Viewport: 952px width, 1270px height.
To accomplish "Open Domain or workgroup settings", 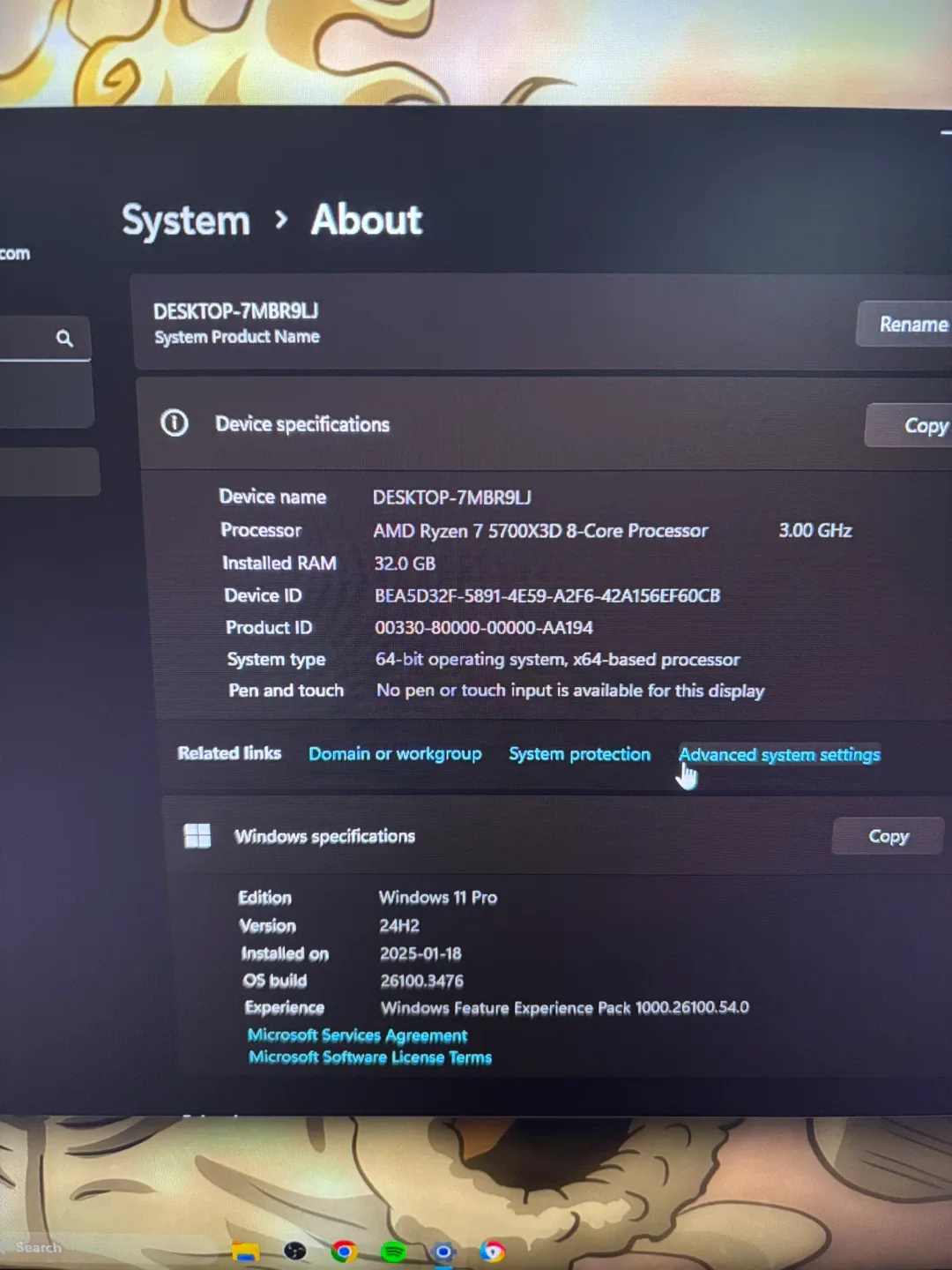I will click(x=394, y=754).
